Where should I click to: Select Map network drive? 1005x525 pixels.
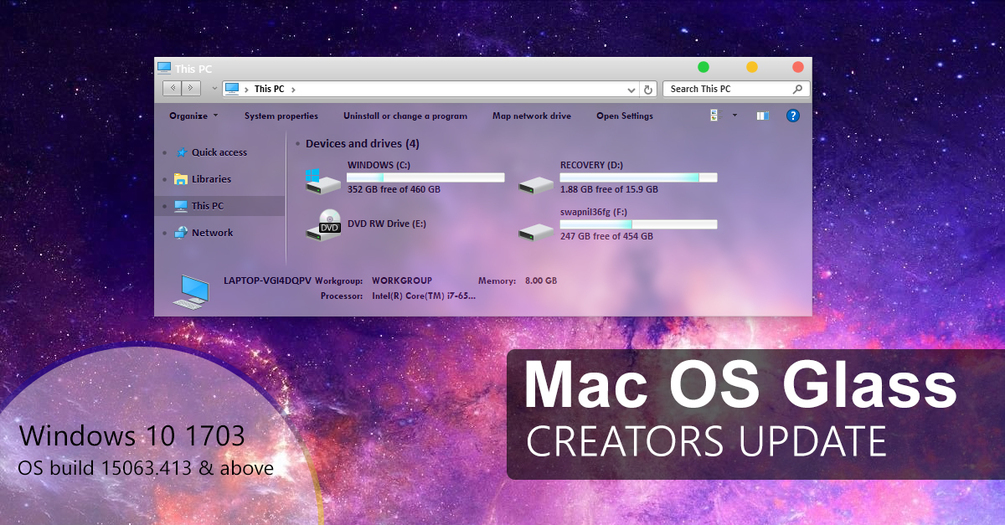point(531,116)
